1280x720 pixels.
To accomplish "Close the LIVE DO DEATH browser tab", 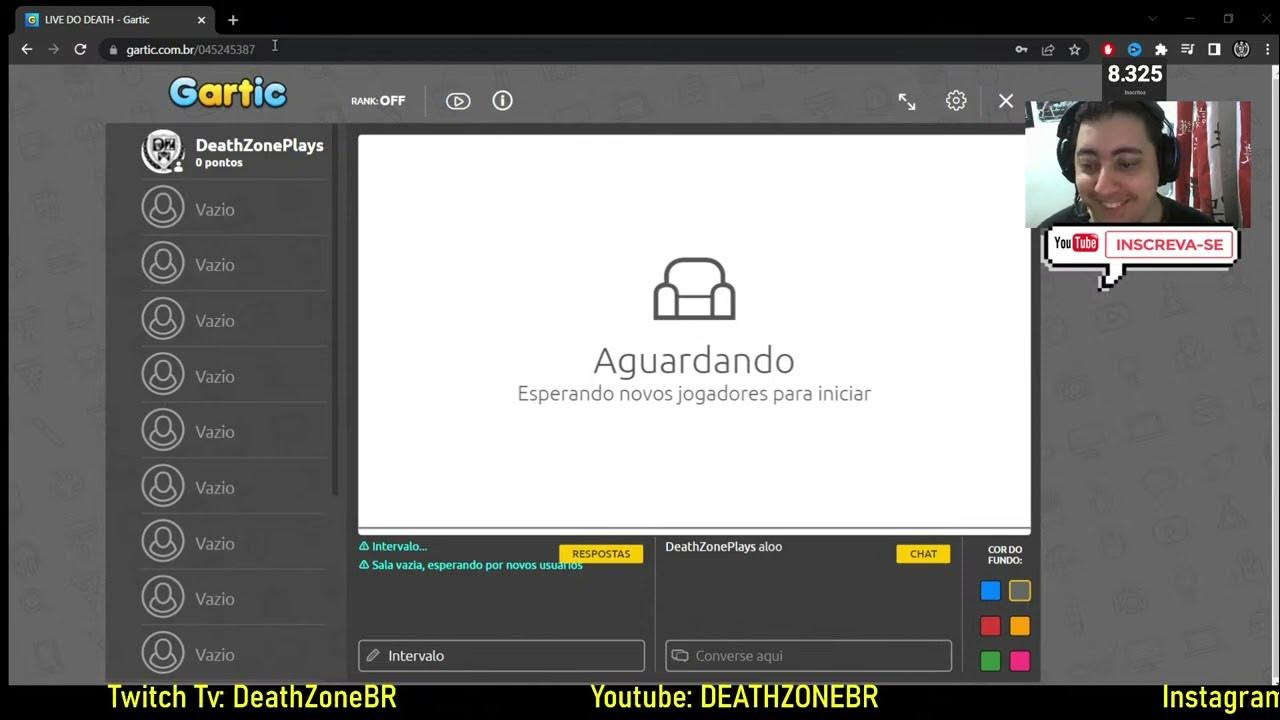I will coord(201,20).
